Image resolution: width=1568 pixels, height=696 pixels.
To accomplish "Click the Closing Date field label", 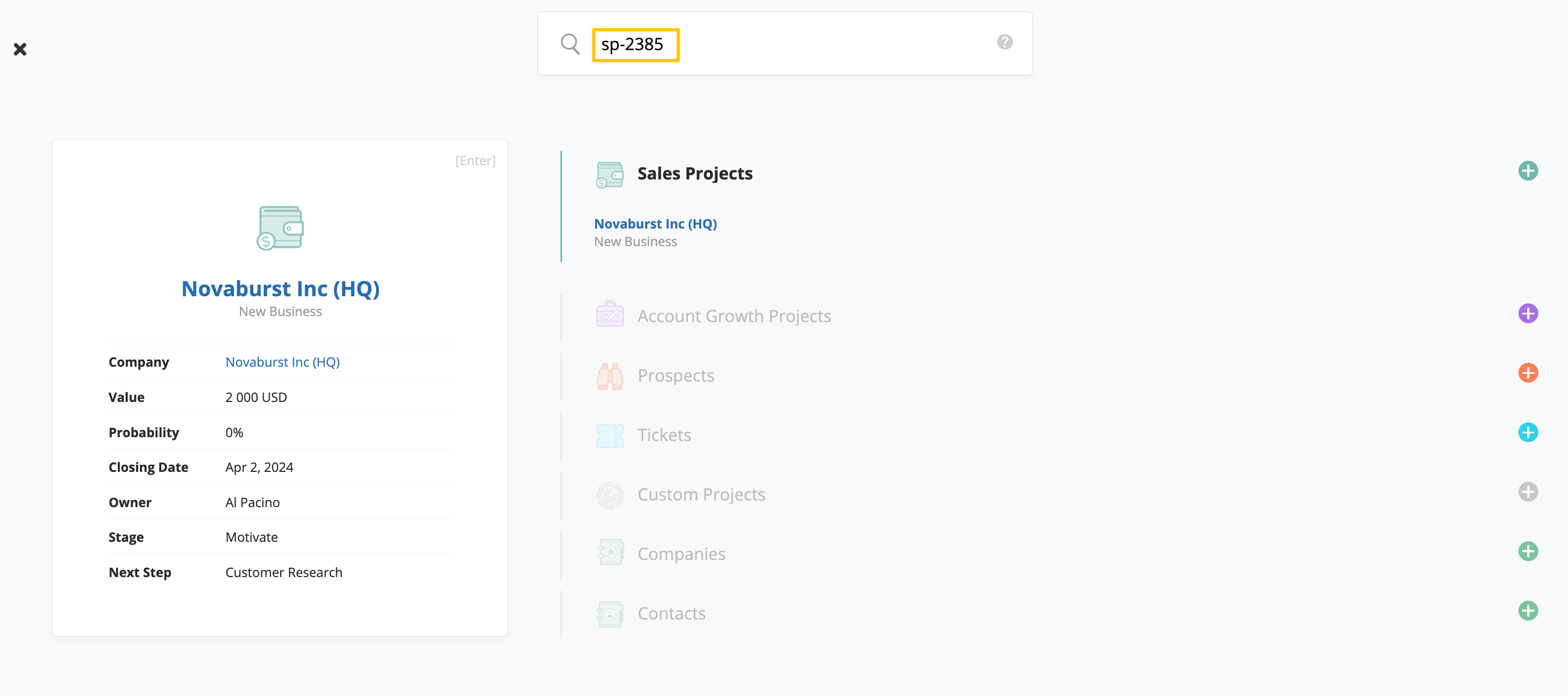I will 148,467.
